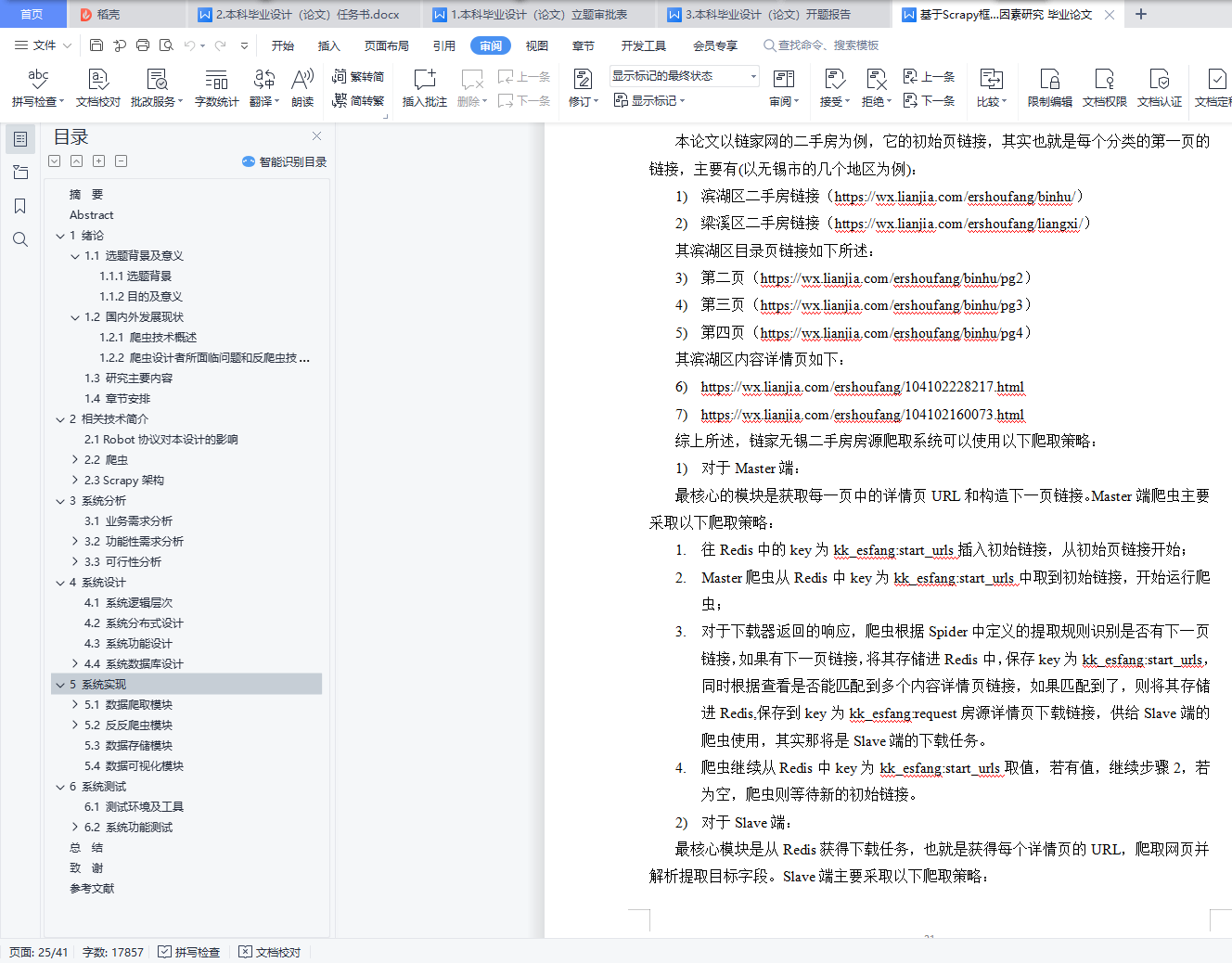Open the chapter navigation icon in sidebar

pyautogui.click(x=20, y=173)
